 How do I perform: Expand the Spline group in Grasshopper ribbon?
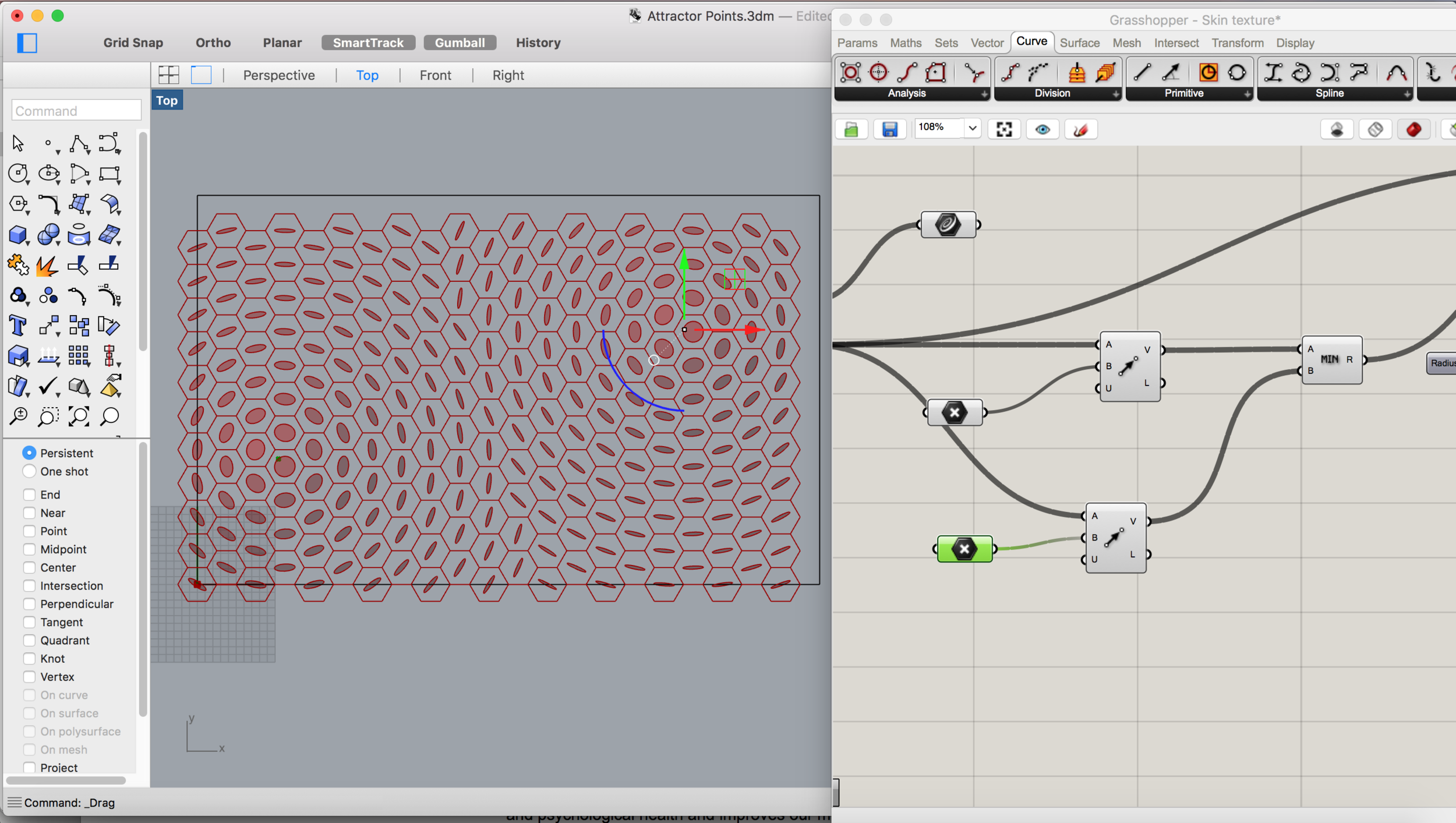coord(1406,94)
